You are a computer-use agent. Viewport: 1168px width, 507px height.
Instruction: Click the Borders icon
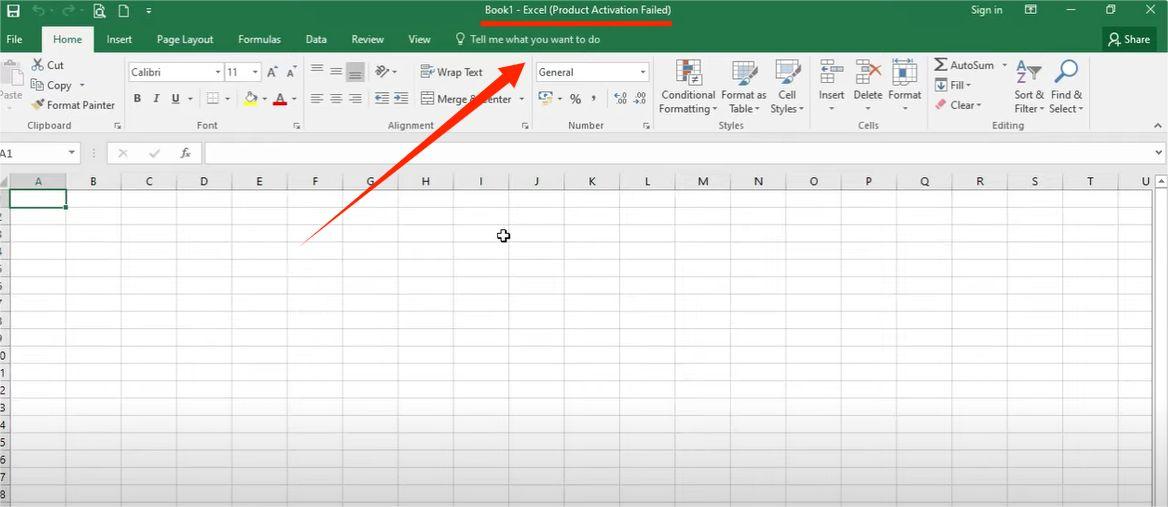click(x=212, y=98)
